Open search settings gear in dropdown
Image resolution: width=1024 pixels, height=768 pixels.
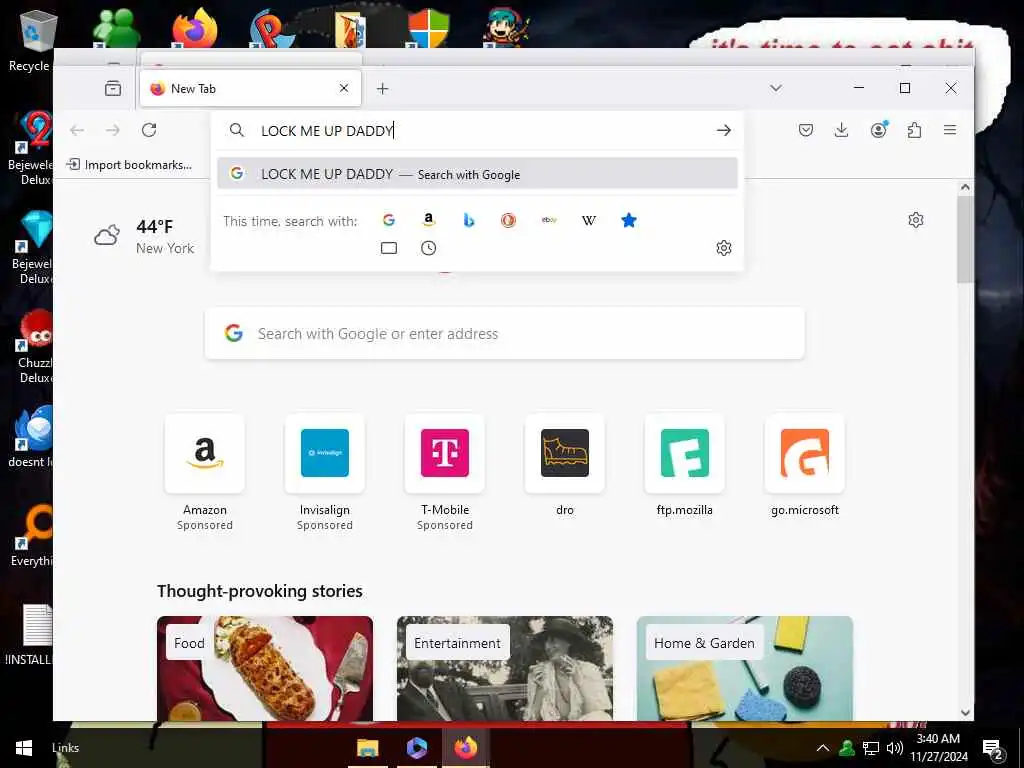point(724,248)
